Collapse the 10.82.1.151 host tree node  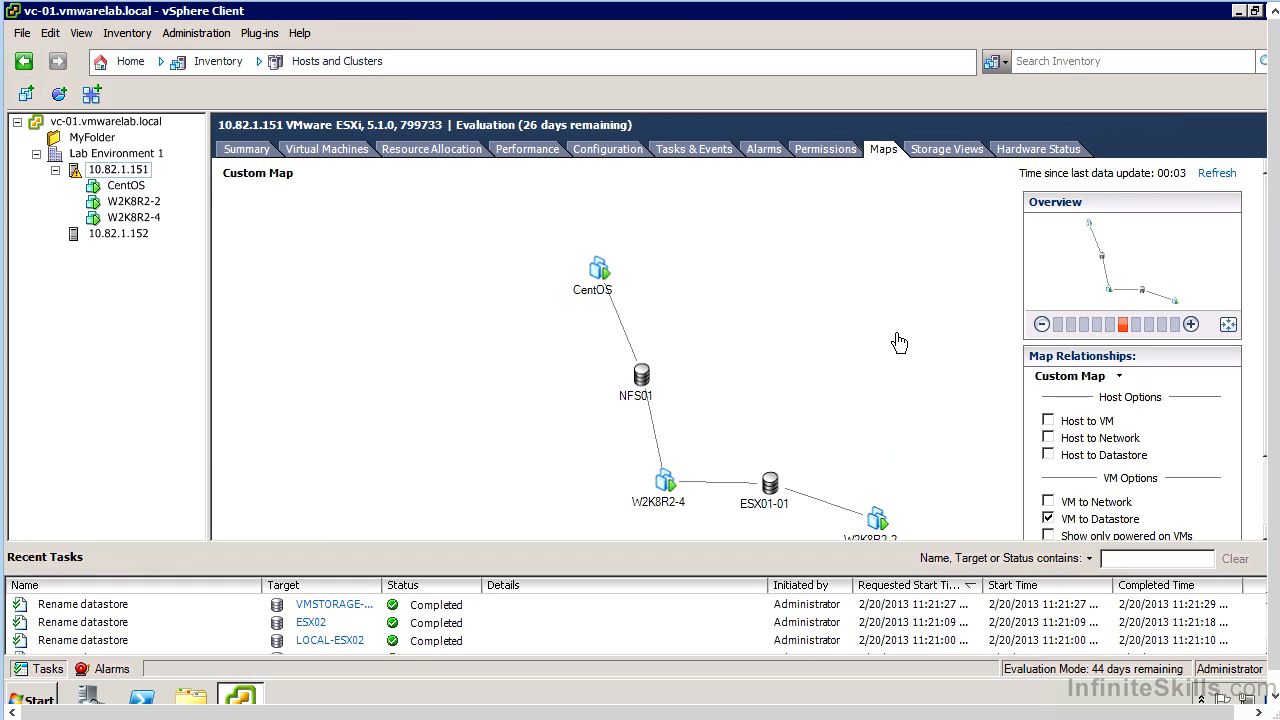click(55, 170)
